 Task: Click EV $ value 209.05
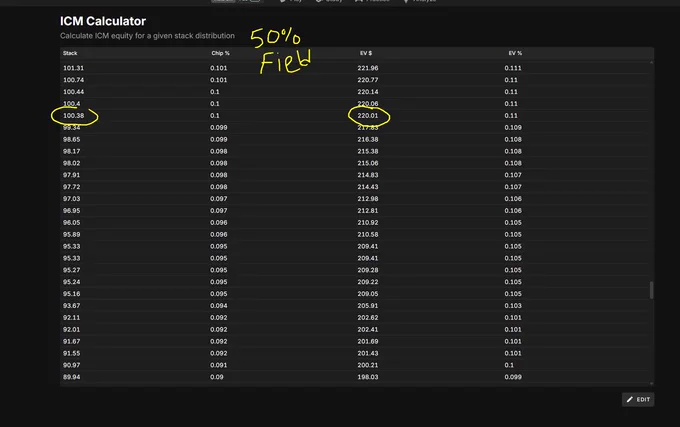368,294
